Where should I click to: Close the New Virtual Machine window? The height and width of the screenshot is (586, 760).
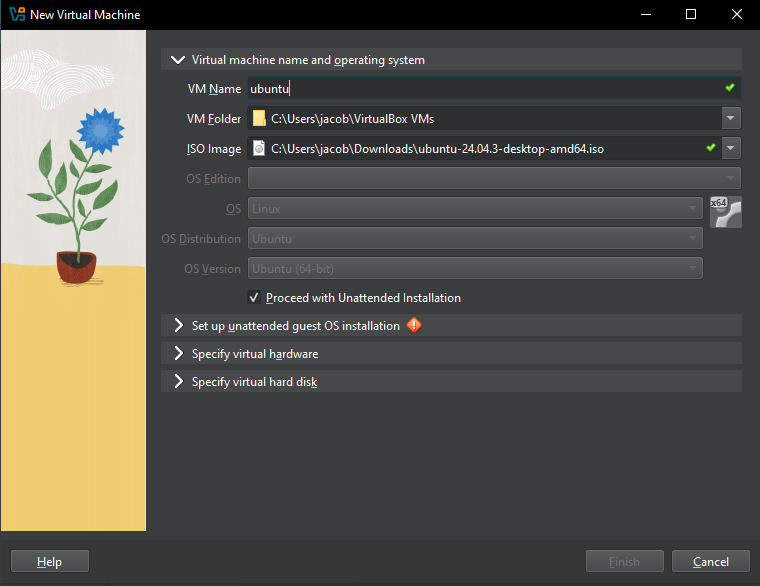(x=737, y=15)
